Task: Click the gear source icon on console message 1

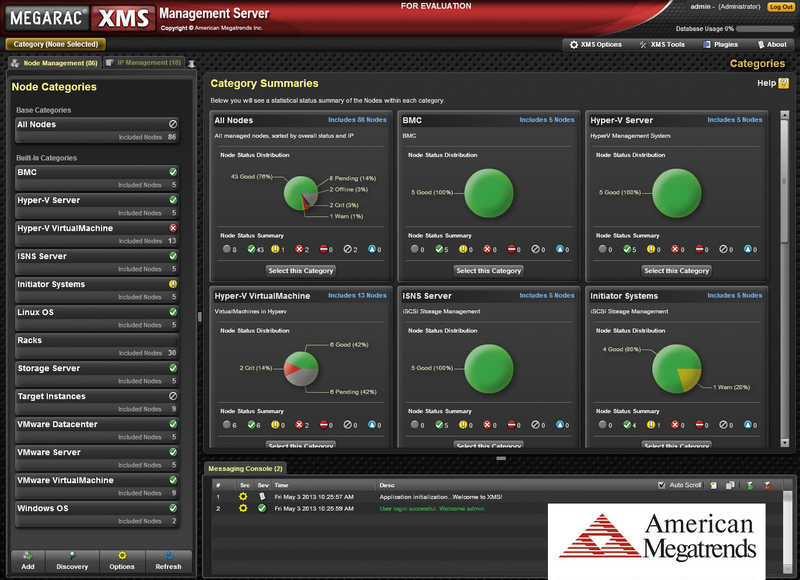Action: (243, 496)
